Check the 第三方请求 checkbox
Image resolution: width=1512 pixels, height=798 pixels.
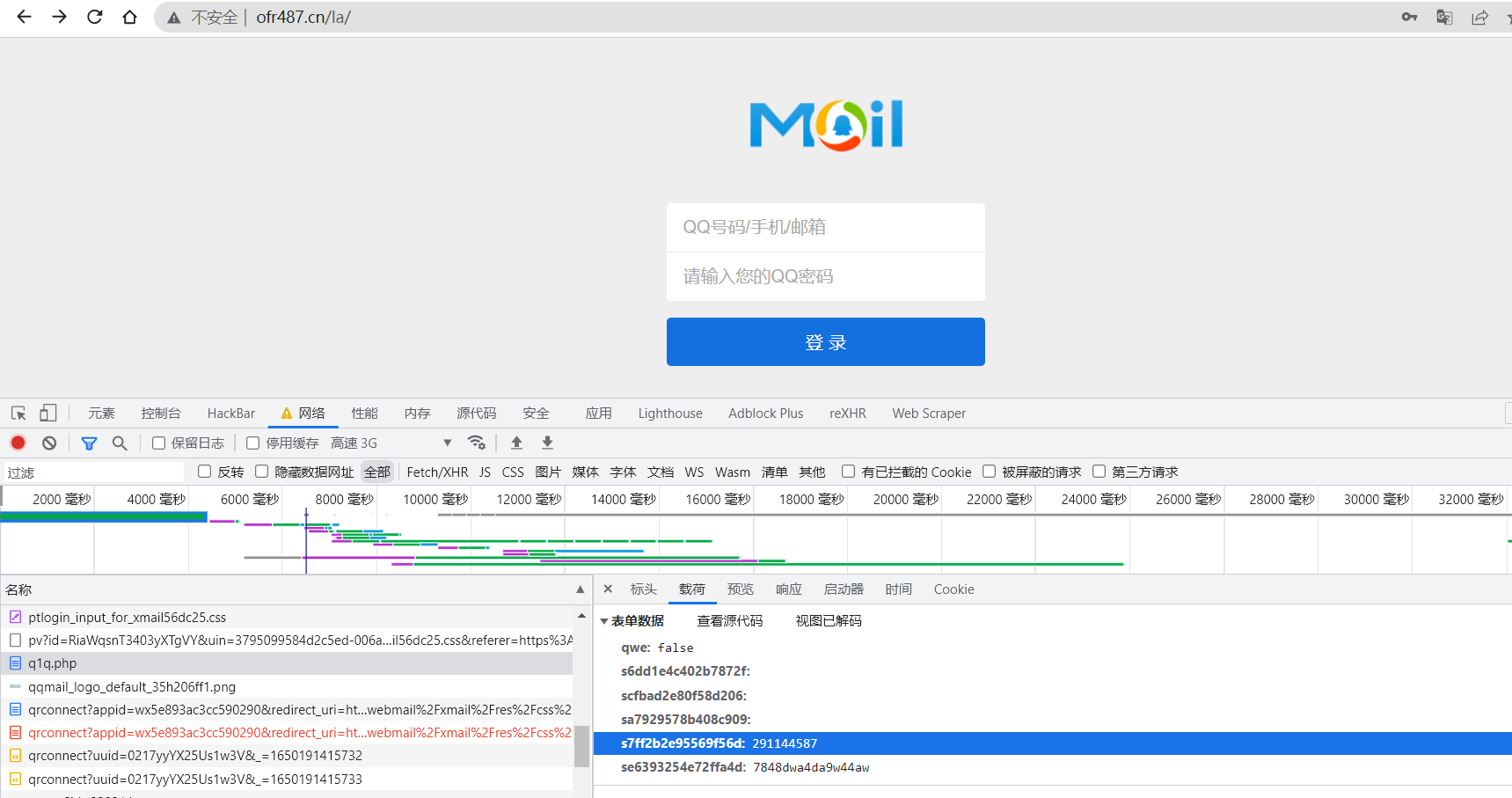coord(1099,472)
